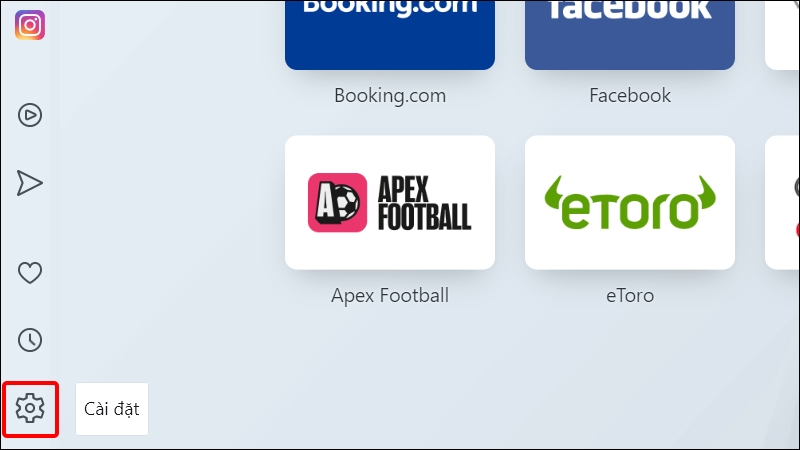The image size is (800, 450).
Task: Click the white Booking.com logo text
Action: pos(390,7)
